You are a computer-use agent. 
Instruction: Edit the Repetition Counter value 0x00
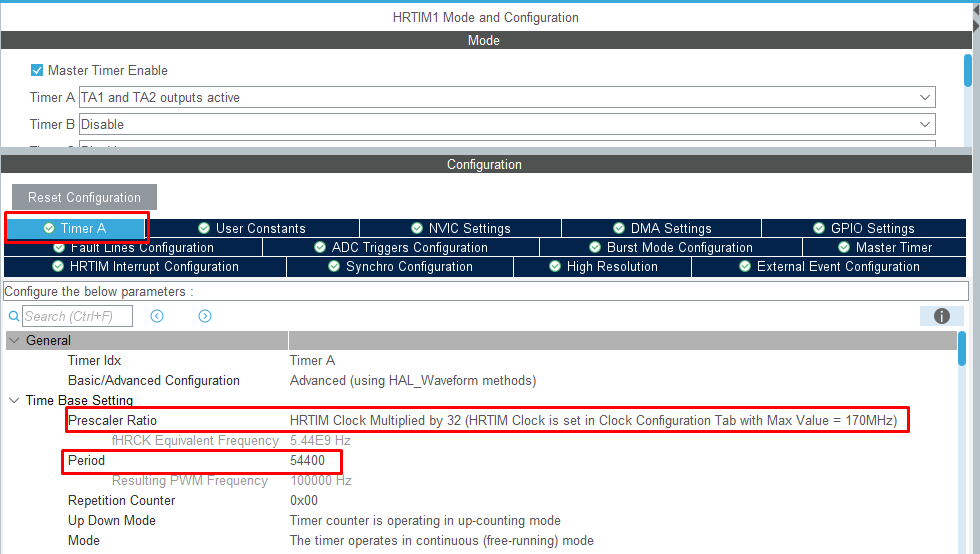pyautogui.click(x=304, y=501)
